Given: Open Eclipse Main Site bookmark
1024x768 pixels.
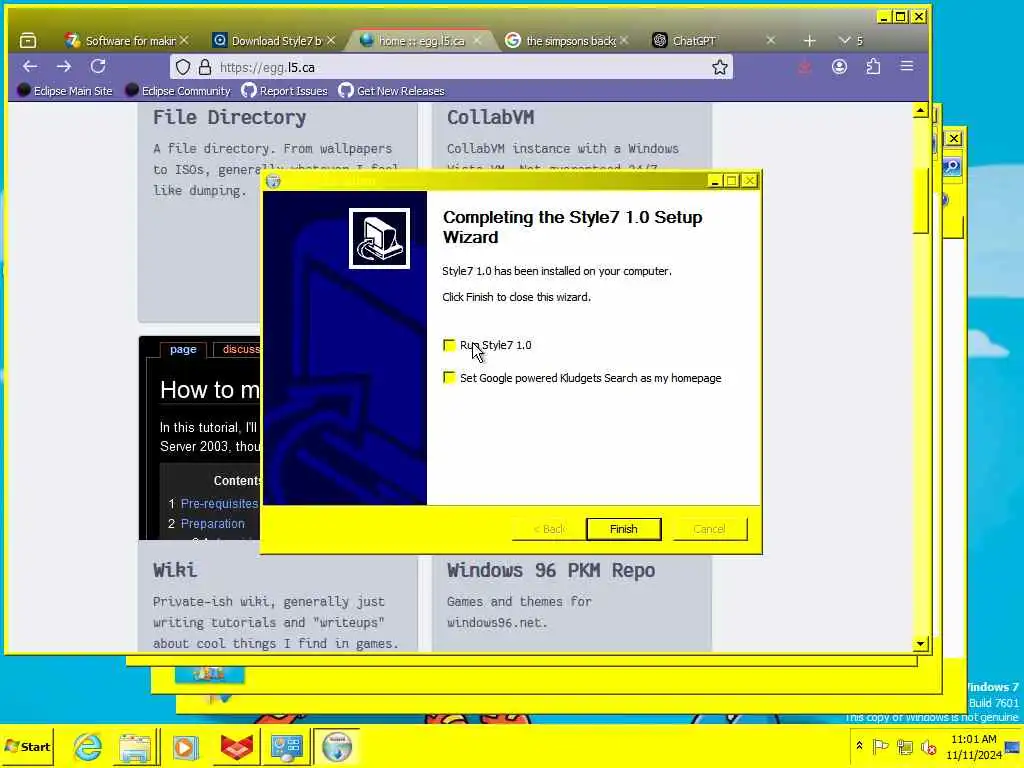Looking at the screenshot, I should point(65,91).
